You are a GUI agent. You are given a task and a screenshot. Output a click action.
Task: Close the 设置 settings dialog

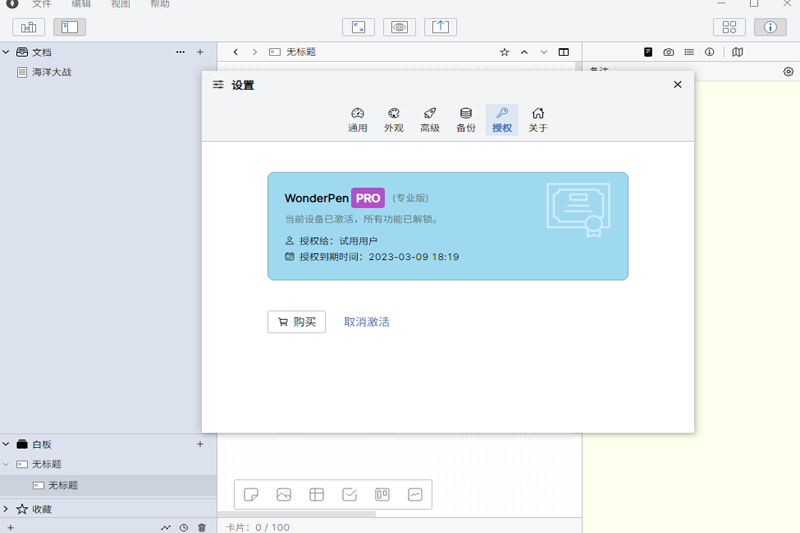pos(678,85)
